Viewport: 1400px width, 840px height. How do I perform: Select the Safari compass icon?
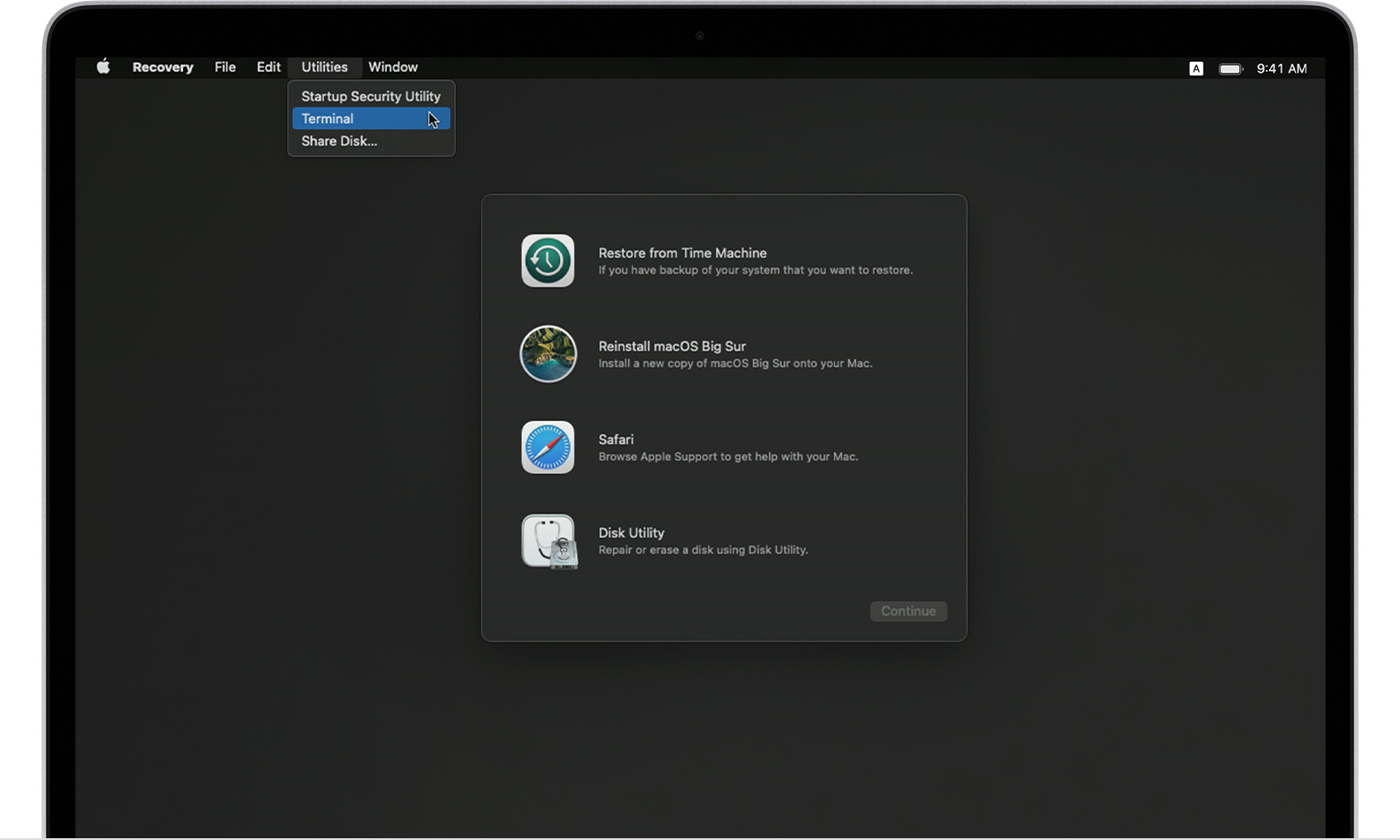[x=548, y=447]
